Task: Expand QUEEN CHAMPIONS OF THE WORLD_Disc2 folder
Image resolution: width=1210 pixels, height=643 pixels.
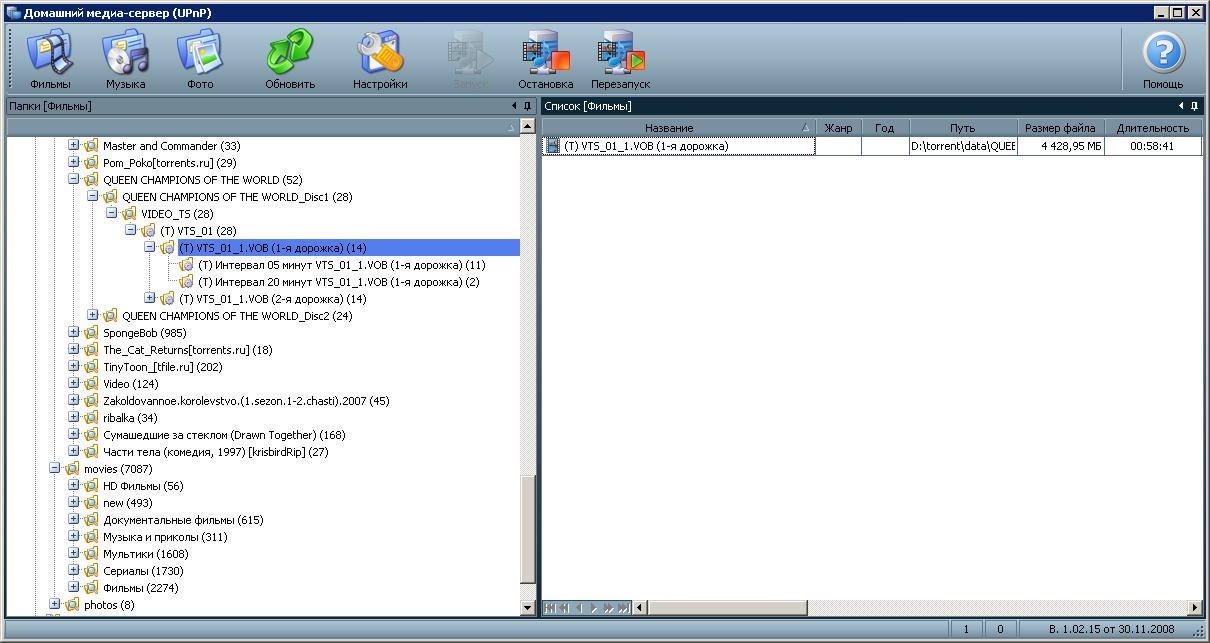Action: [93, 316]
